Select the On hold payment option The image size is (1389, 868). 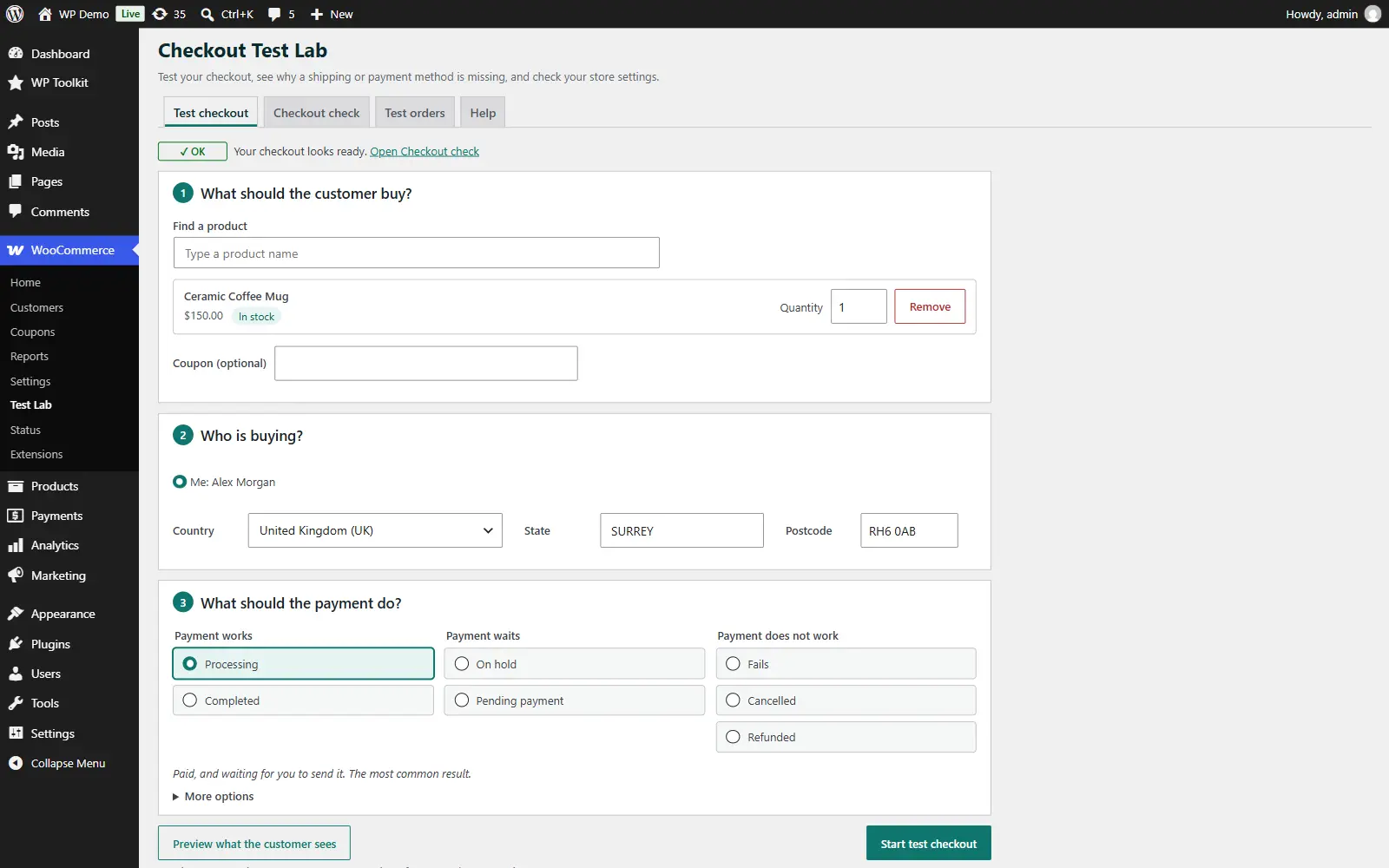[575, 664]
